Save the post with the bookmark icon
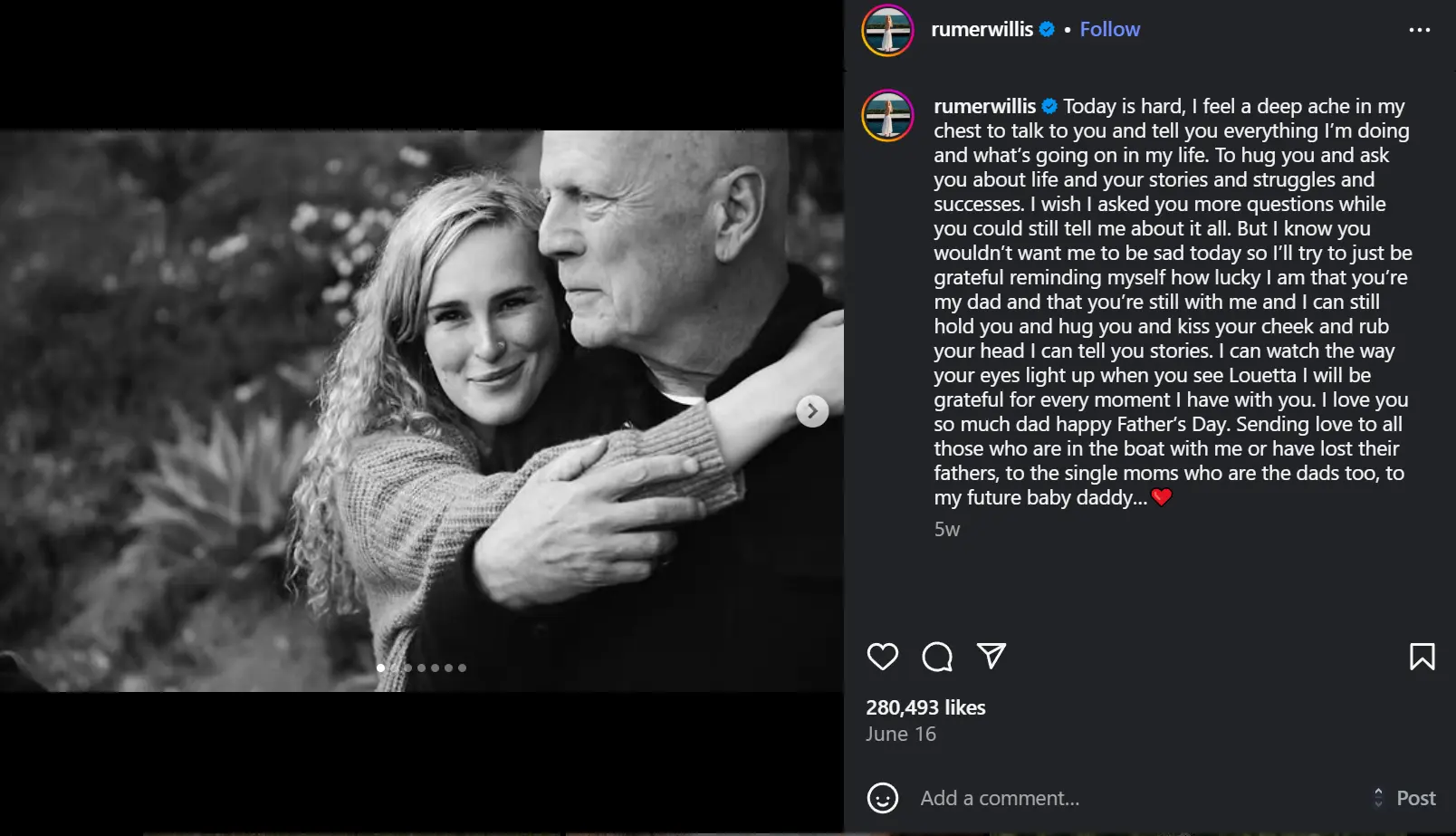This screenshot has width=1456, height=836. pyautogui.click(x=1422, y=657)
